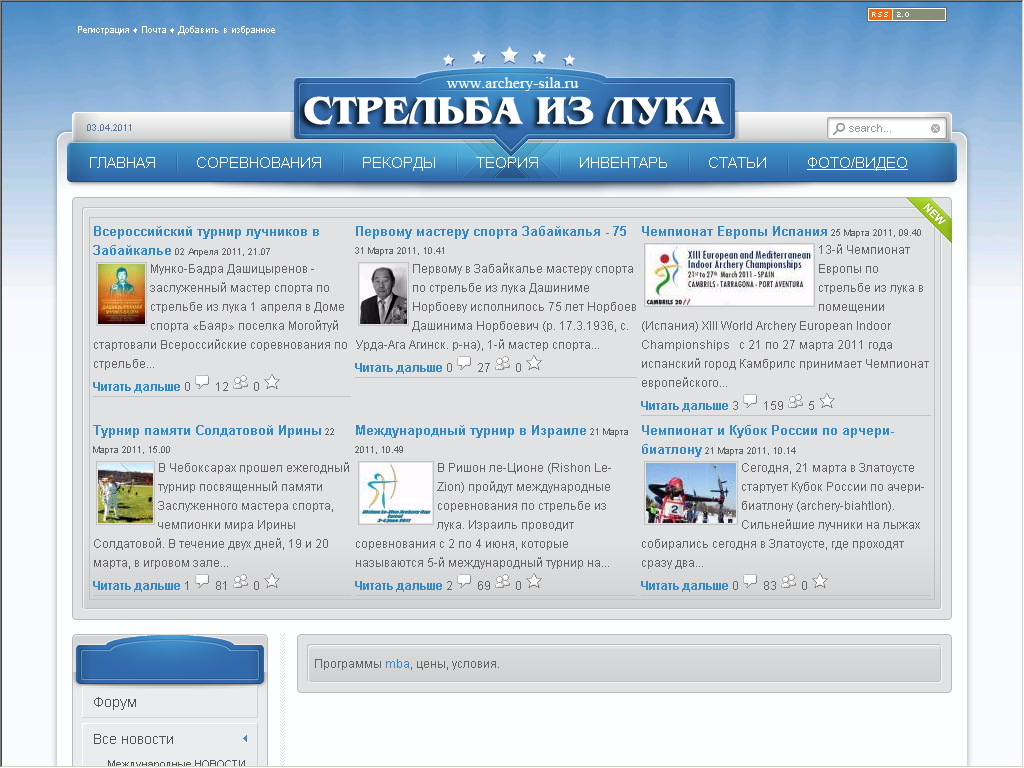The image size is (1024, 768).
Task: Click star icon under Чемпионат и Кубок России
Action: pos(820,581)
